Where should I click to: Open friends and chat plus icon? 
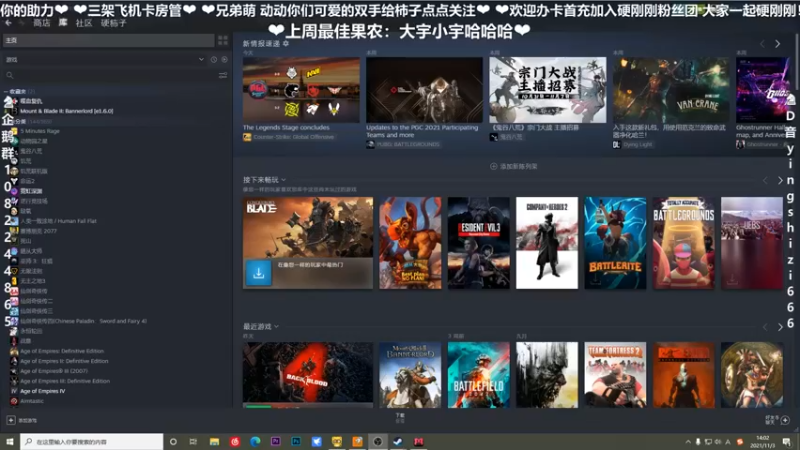click(x=785, y=420)
